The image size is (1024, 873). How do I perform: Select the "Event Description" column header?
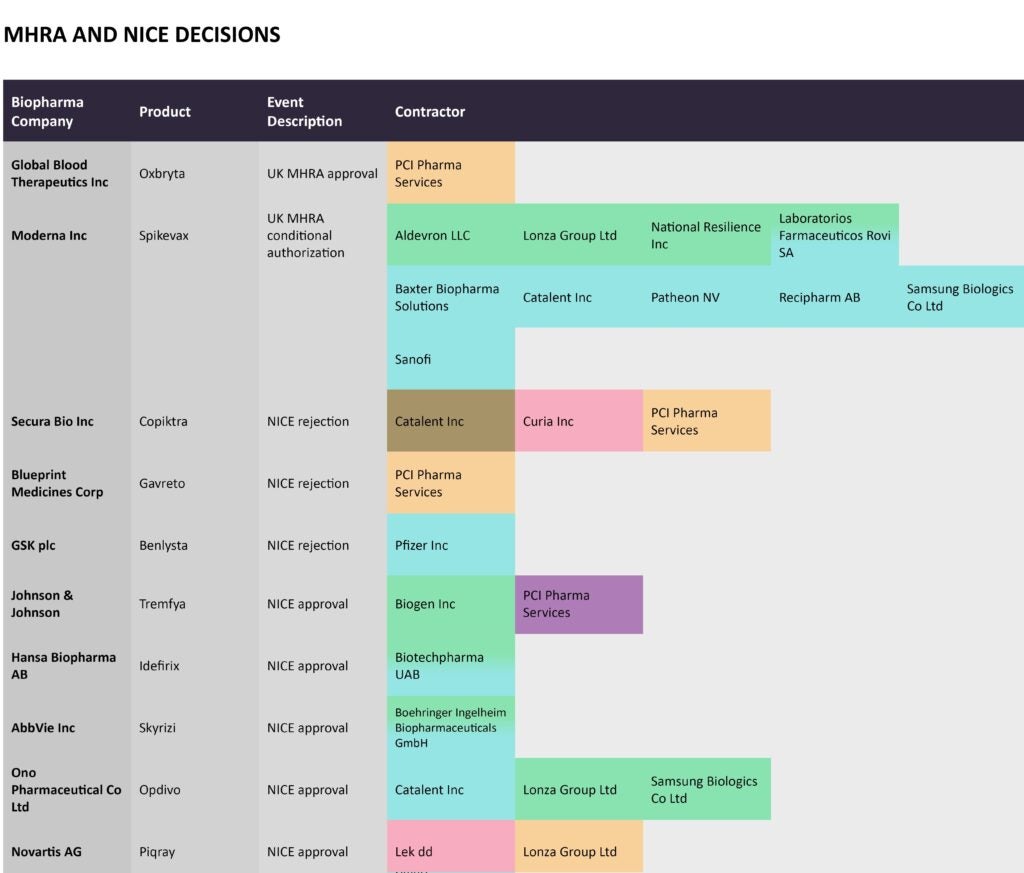coord(304,111)
